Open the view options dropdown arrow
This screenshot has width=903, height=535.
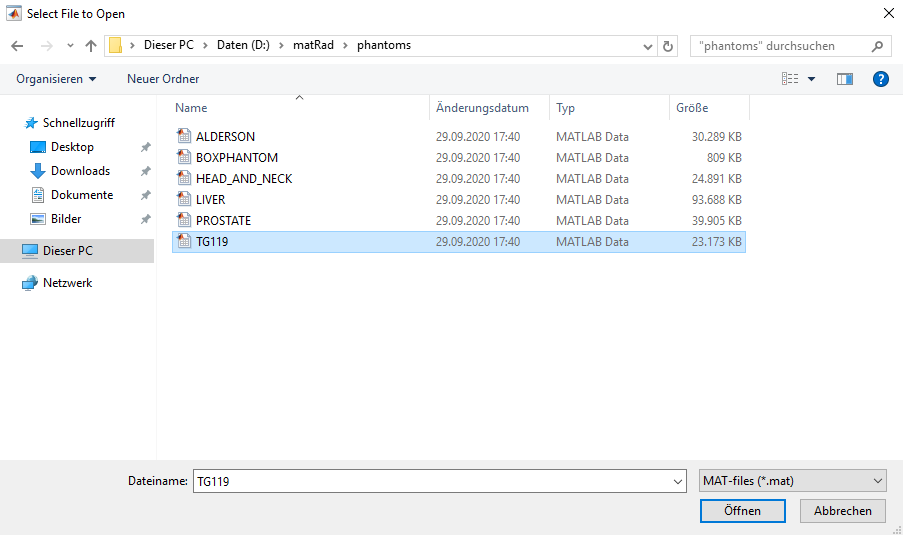pyautogui.click(x=811, y=79)
